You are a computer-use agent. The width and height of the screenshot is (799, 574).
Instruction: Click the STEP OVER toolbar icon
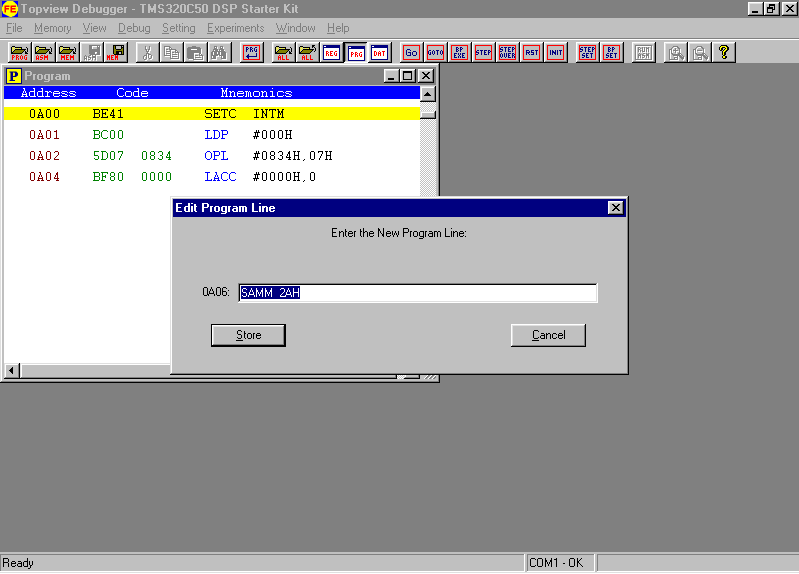pos(508,52)
